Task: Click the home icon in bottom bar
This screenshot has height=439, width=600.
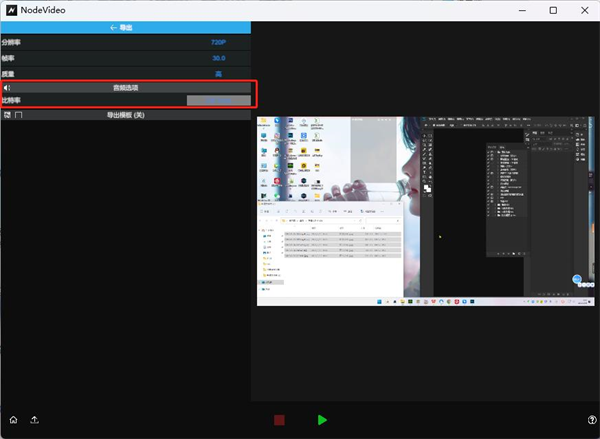Action: click(13, 420)
